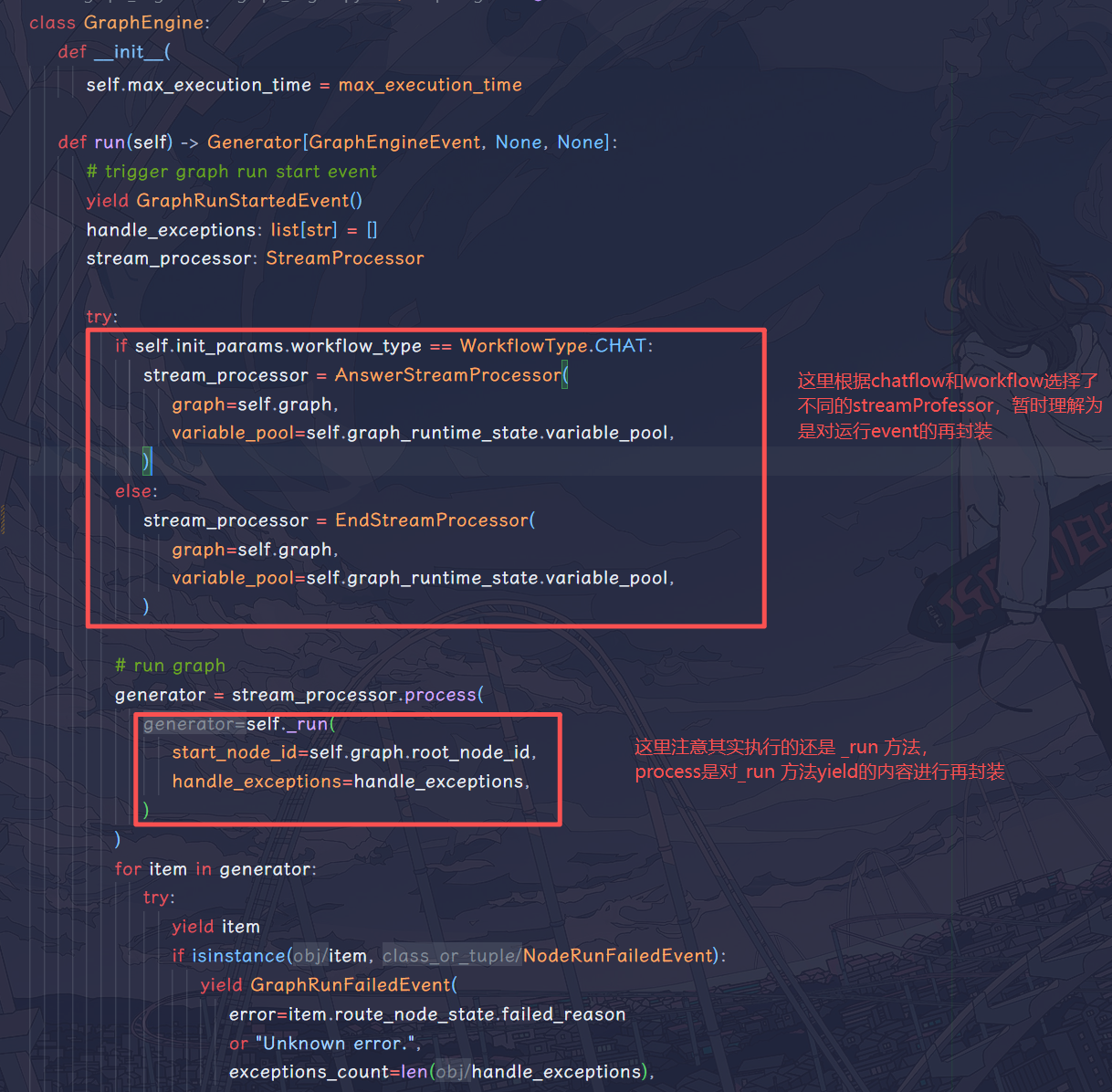Click the process method call
The width and height of the screenshot is (1112, 1092).
440,695
